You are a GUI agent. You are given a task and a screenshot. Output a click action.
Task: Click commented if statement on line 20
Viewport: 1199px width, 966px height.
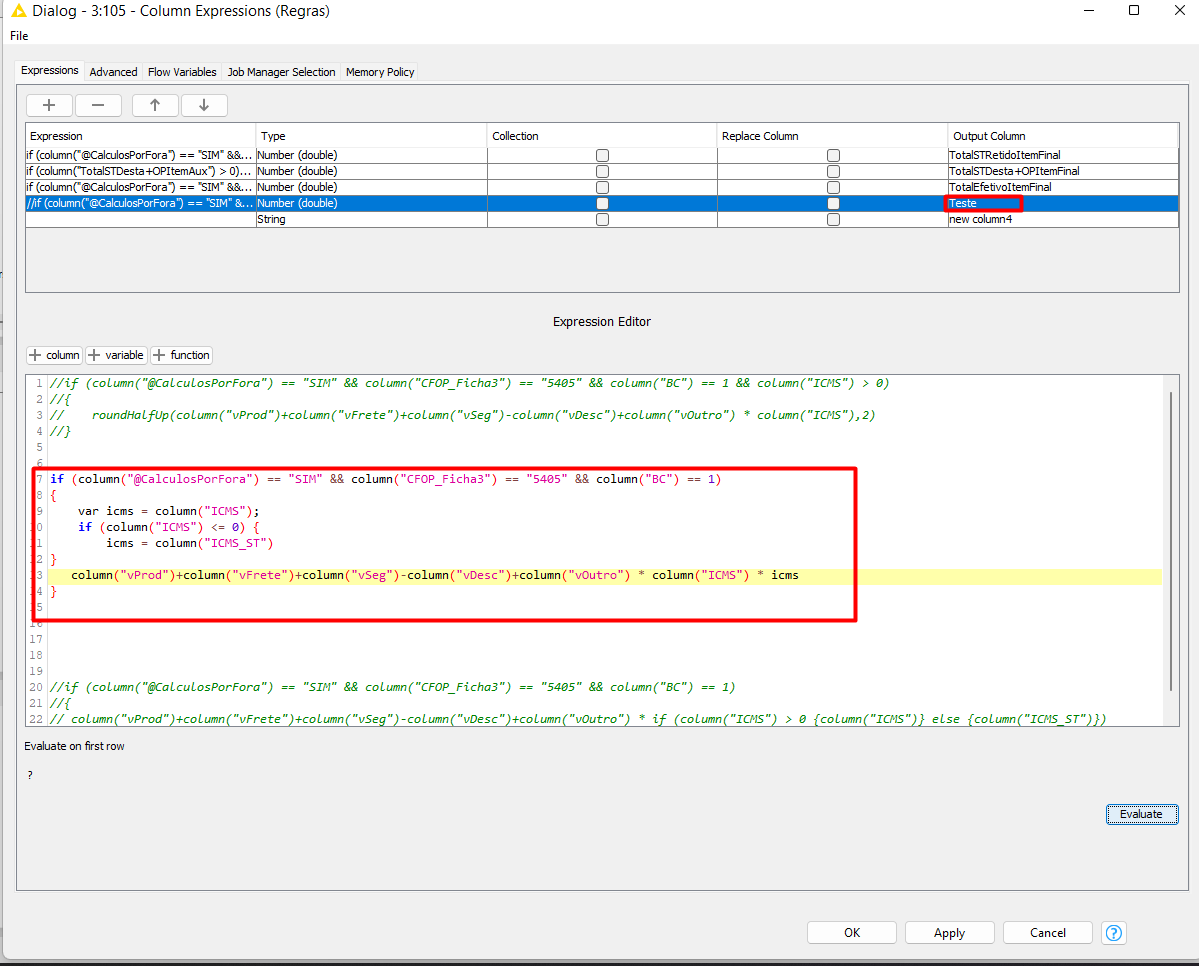tap(392, 687)
